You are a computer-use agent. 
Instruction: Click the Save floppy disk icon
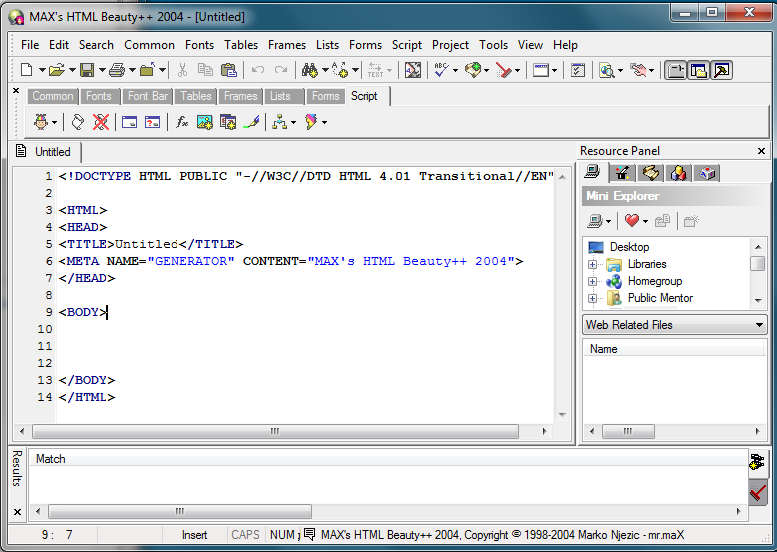pos(87,70)
